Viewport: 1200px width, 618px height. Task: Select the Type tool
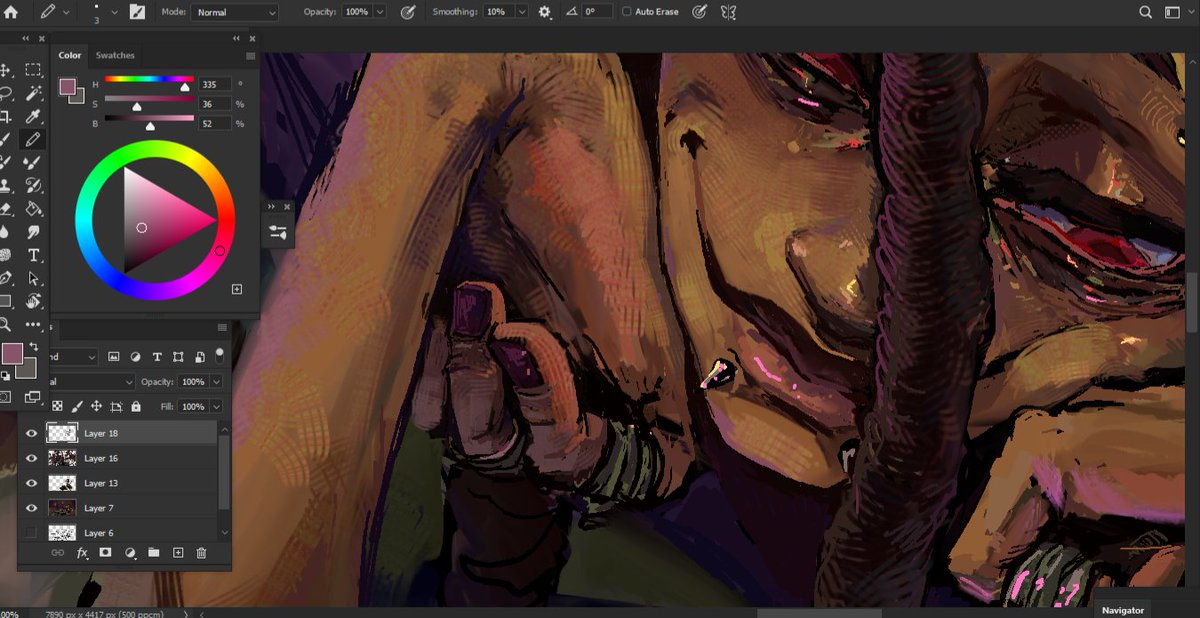[33, 256]
